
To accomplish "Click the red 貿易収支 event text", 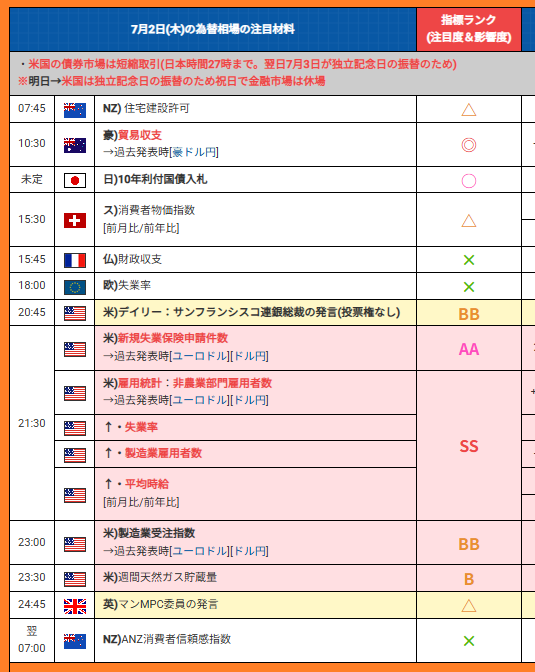I will click(140, 135).
